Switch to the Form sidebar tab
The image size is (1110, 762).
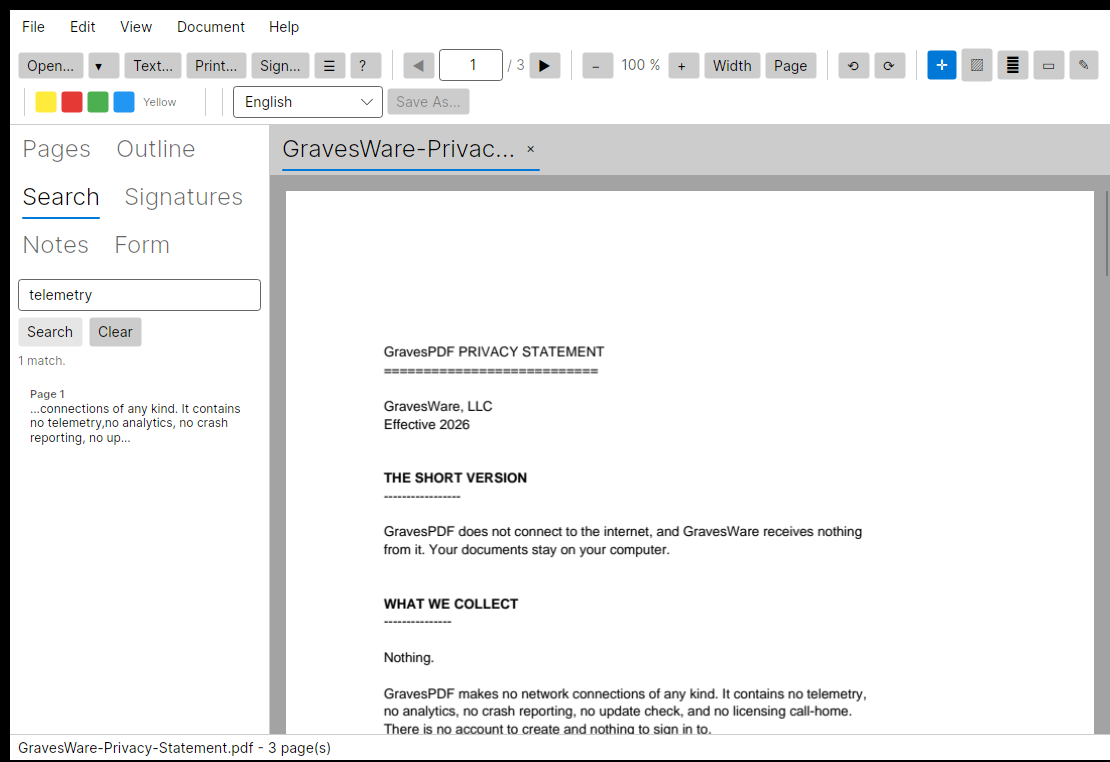[142, 245]
